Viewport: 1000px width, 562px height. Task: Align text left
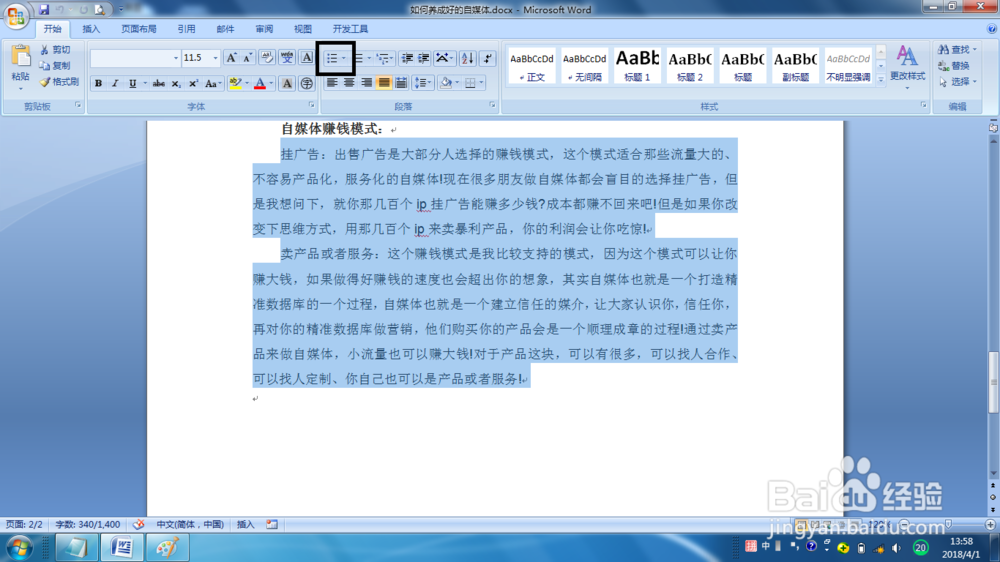coord(332,82)
